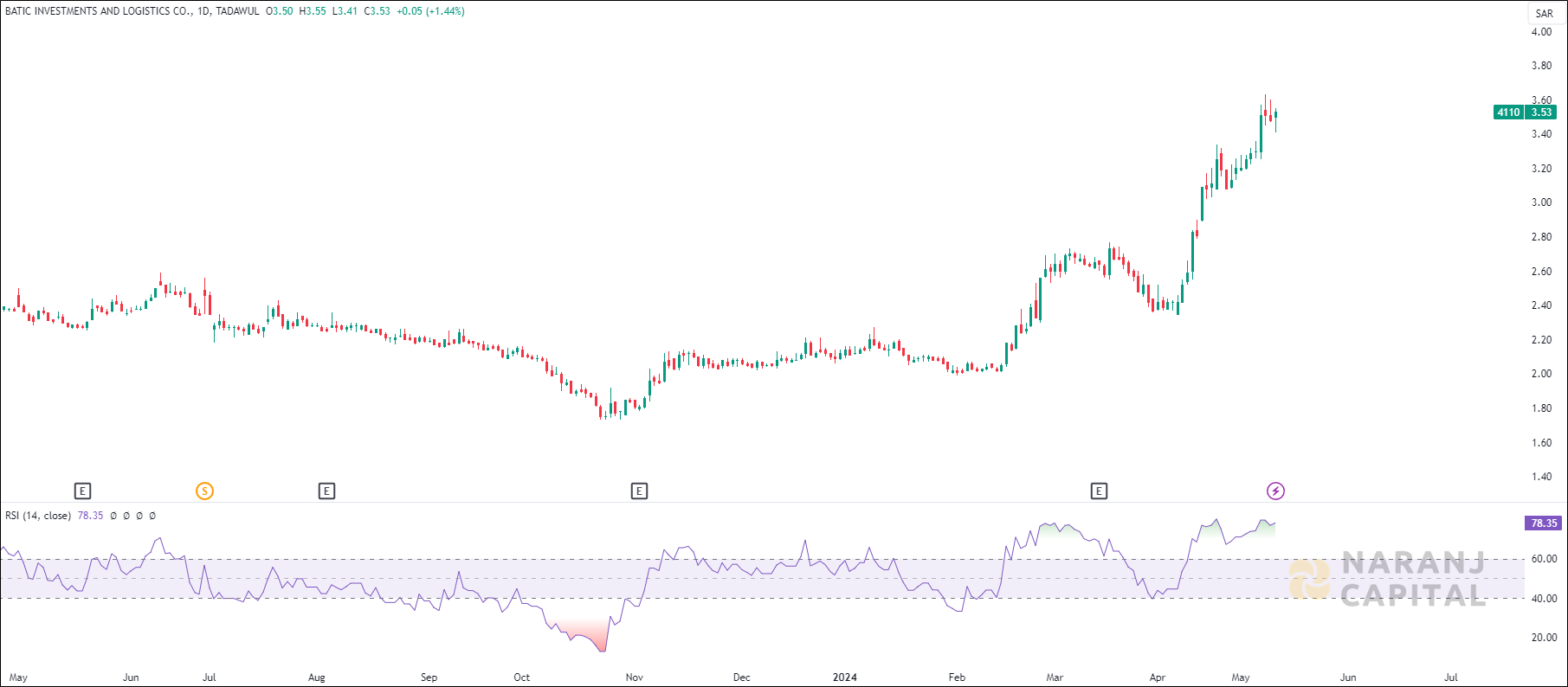Click the 2.80 price axis label

click(x=1541, y=237)
